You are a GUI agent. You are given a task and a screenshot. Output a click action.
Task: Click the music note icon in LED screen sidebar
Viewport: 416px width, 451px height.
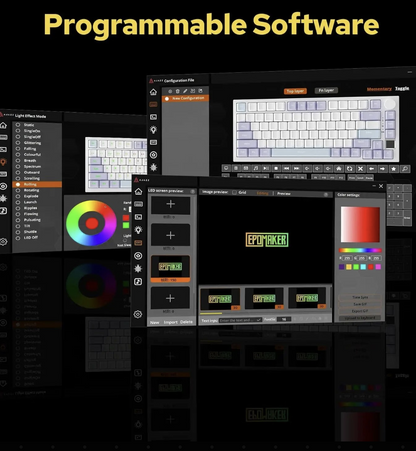pos(138,282)
